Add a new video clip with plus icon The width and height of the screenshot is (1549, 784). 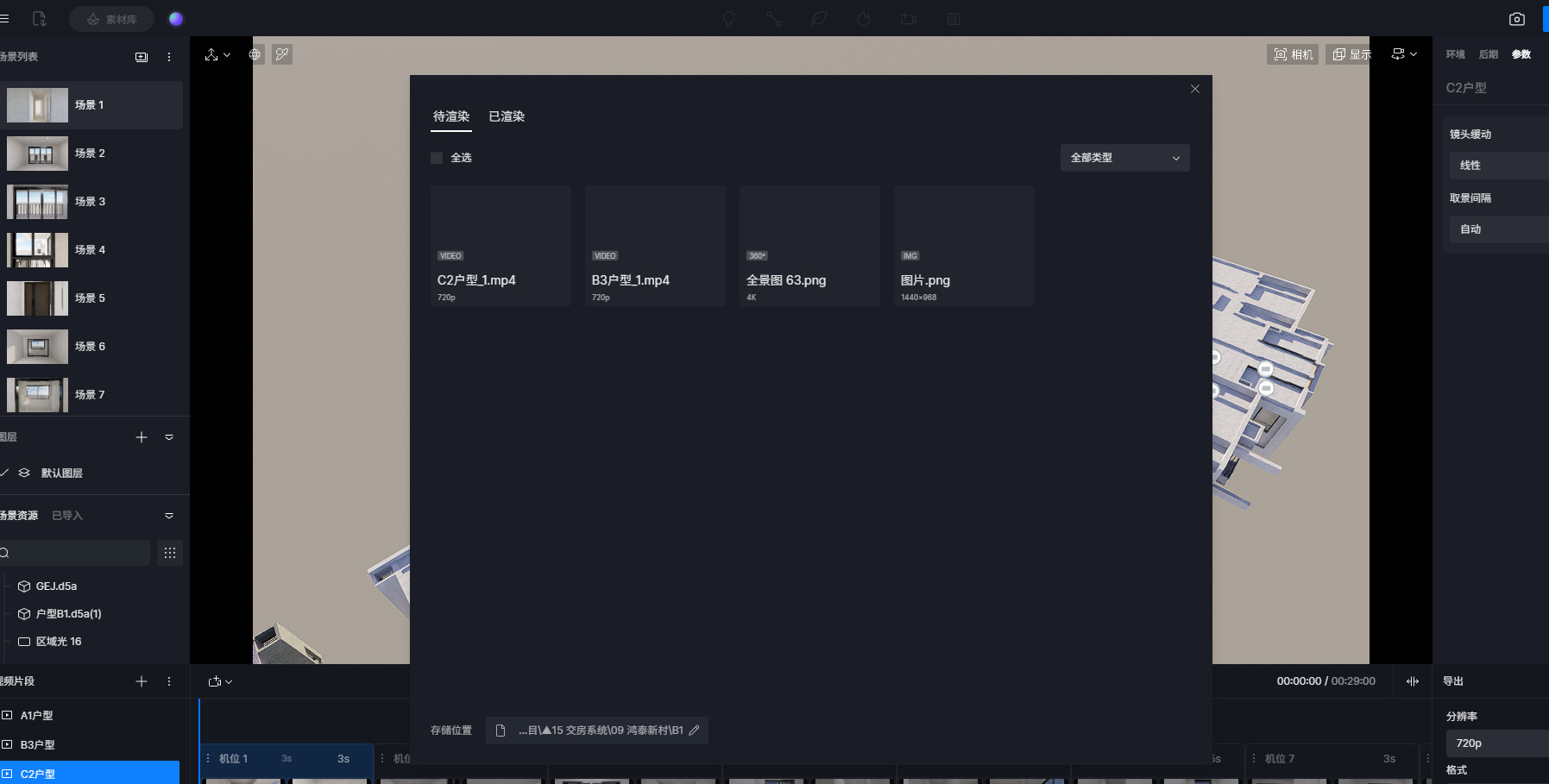[142, 681]
